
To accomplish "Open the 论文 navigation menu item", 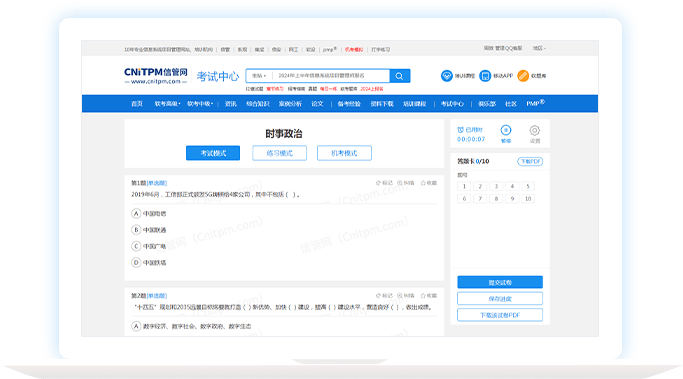I will click(x=317, y=104).
